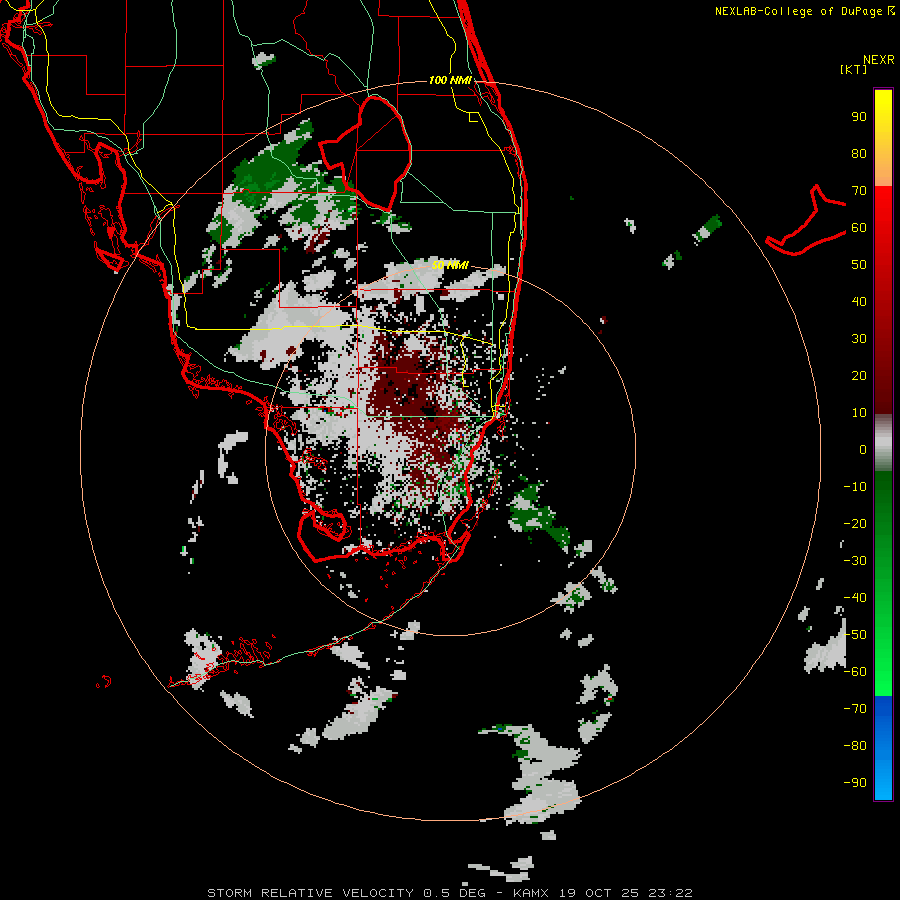
Task: Click the 0 value on velocity scale
Action: 863,449
